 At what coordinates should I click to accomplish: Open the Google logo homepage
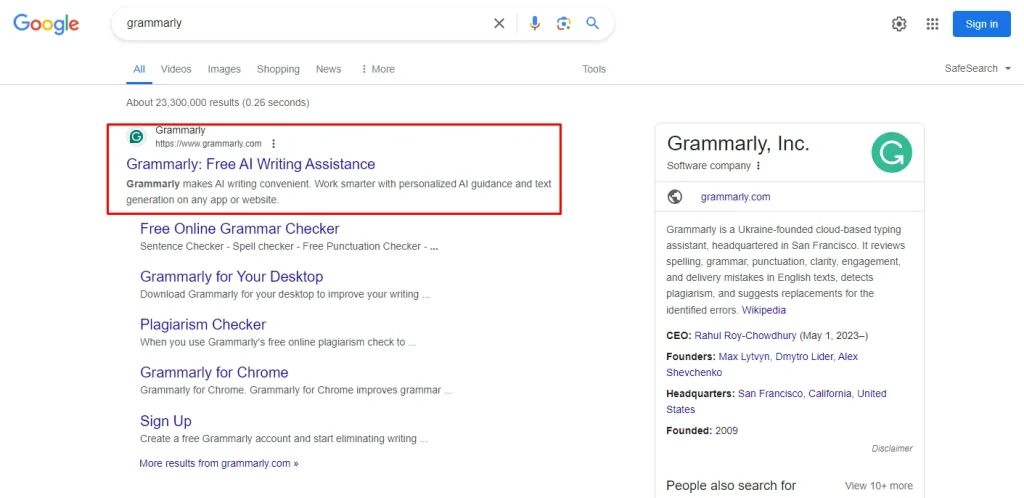[46, 23]
